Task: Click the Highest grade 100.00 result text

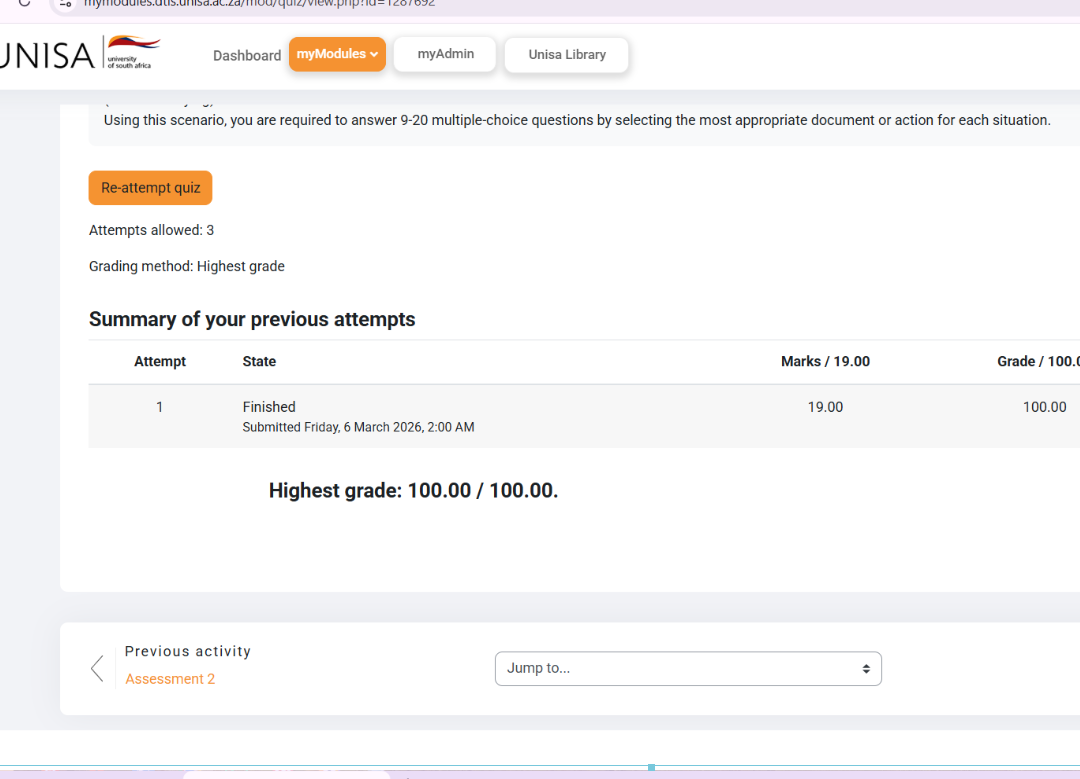Action: [413, 491]
